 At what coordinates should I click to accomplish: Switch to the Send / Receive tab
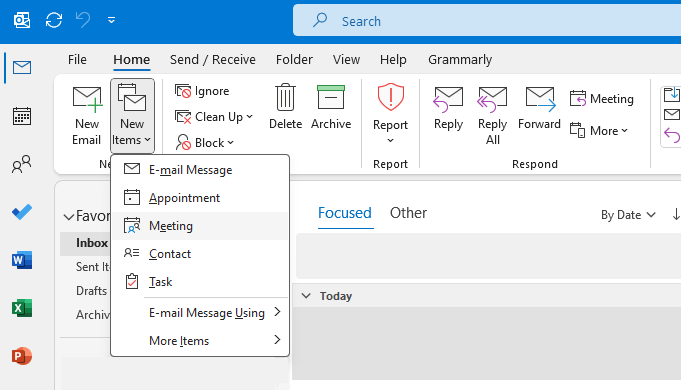[x=213, y=59]
